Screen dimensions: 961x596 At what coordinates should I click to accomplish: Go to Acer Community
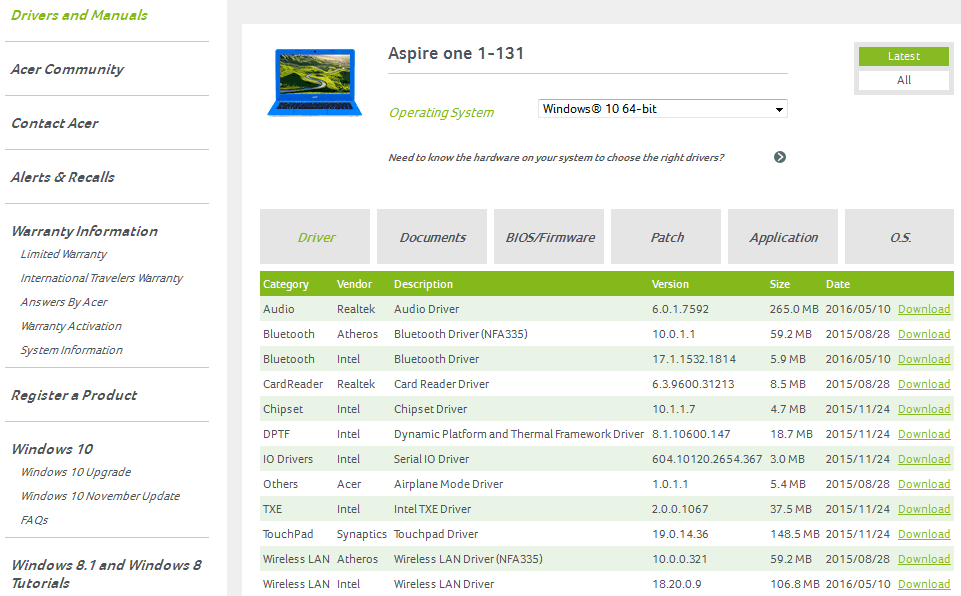[x=67, y=69]
